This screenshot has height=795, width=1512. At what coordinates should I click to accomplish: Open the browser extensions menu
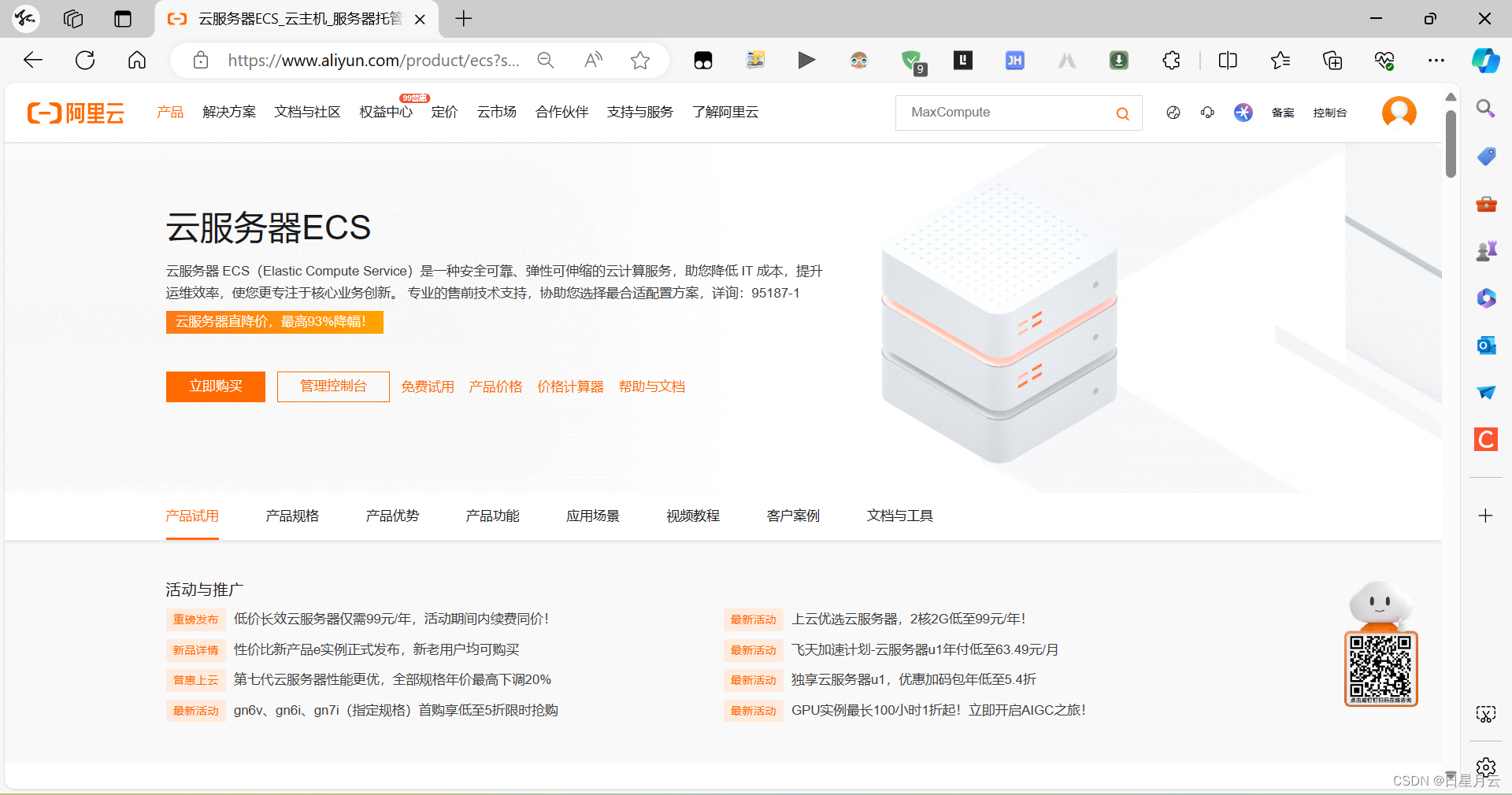click(1171, 61)
